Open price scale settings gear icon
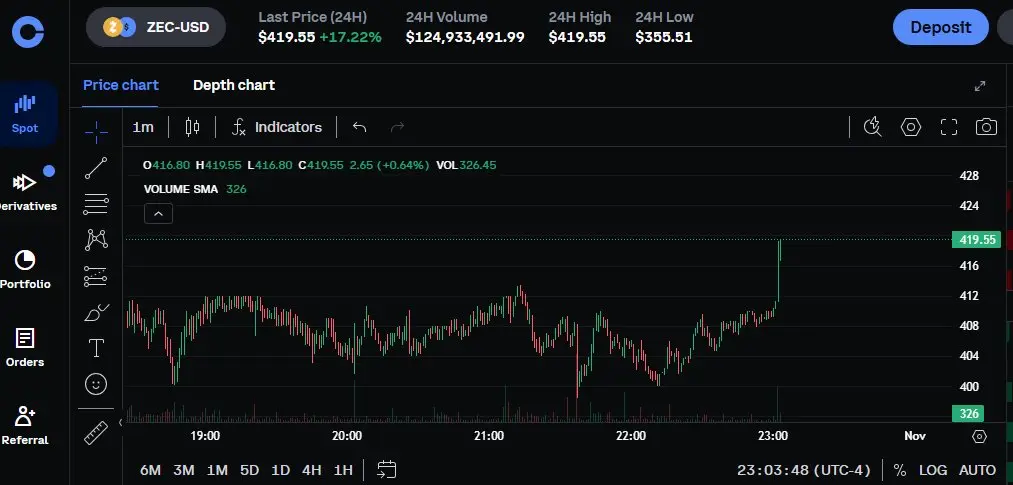The image size is (1013, 485). [x=979, y=437]
